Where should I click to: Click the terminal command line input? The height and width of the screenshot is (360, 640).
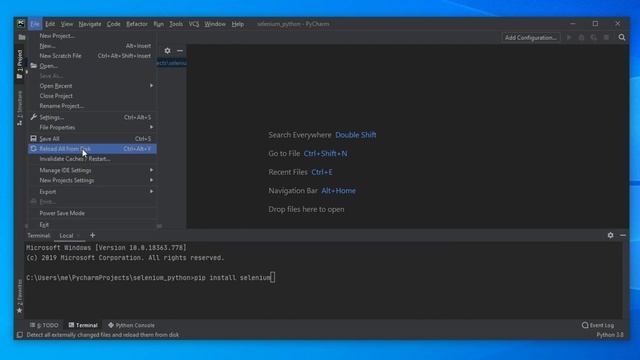pyautogui.click(x=151, y=278)
